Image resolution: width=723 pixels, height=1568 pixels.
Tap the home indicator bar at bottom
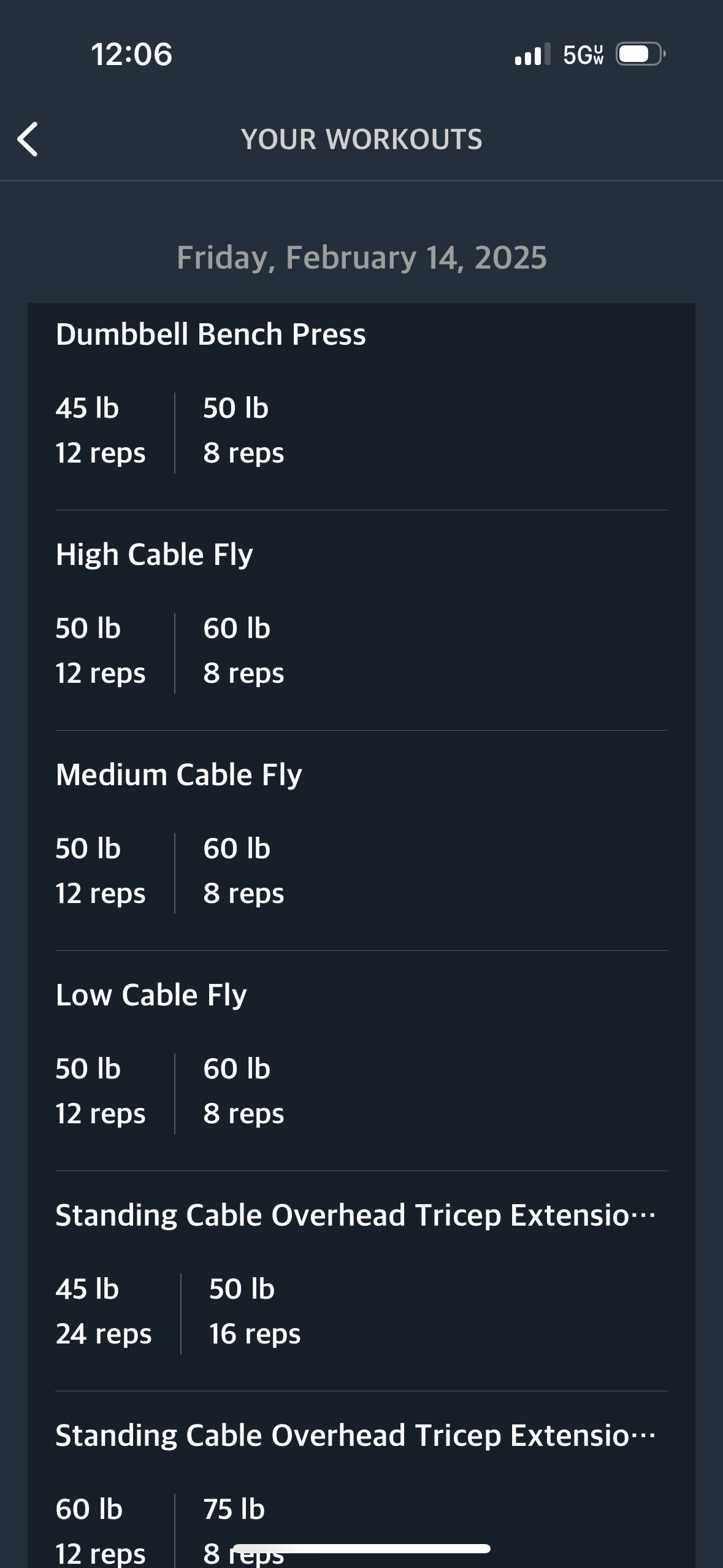click(362, 1548)
